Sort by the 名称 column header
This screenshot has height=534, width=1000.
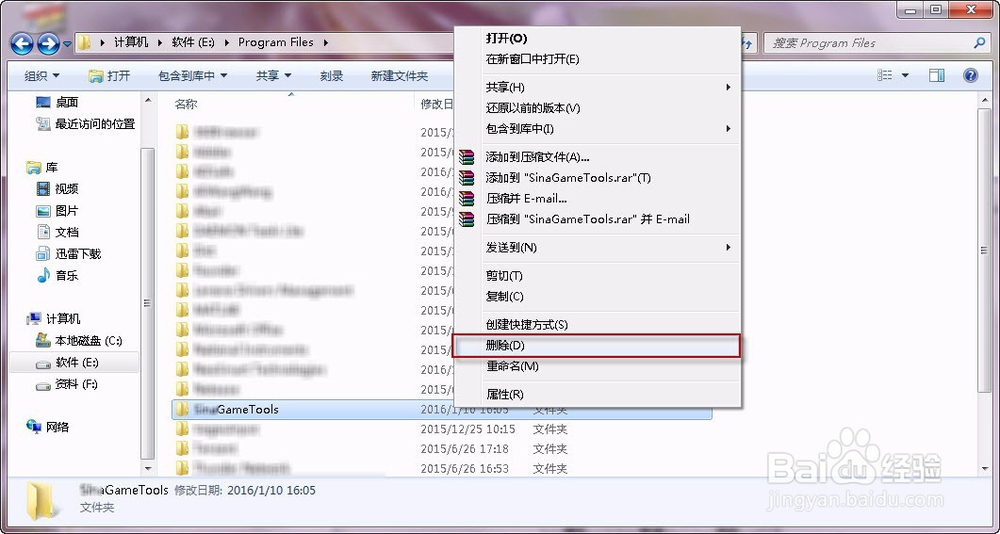click(x=186, y=103)
